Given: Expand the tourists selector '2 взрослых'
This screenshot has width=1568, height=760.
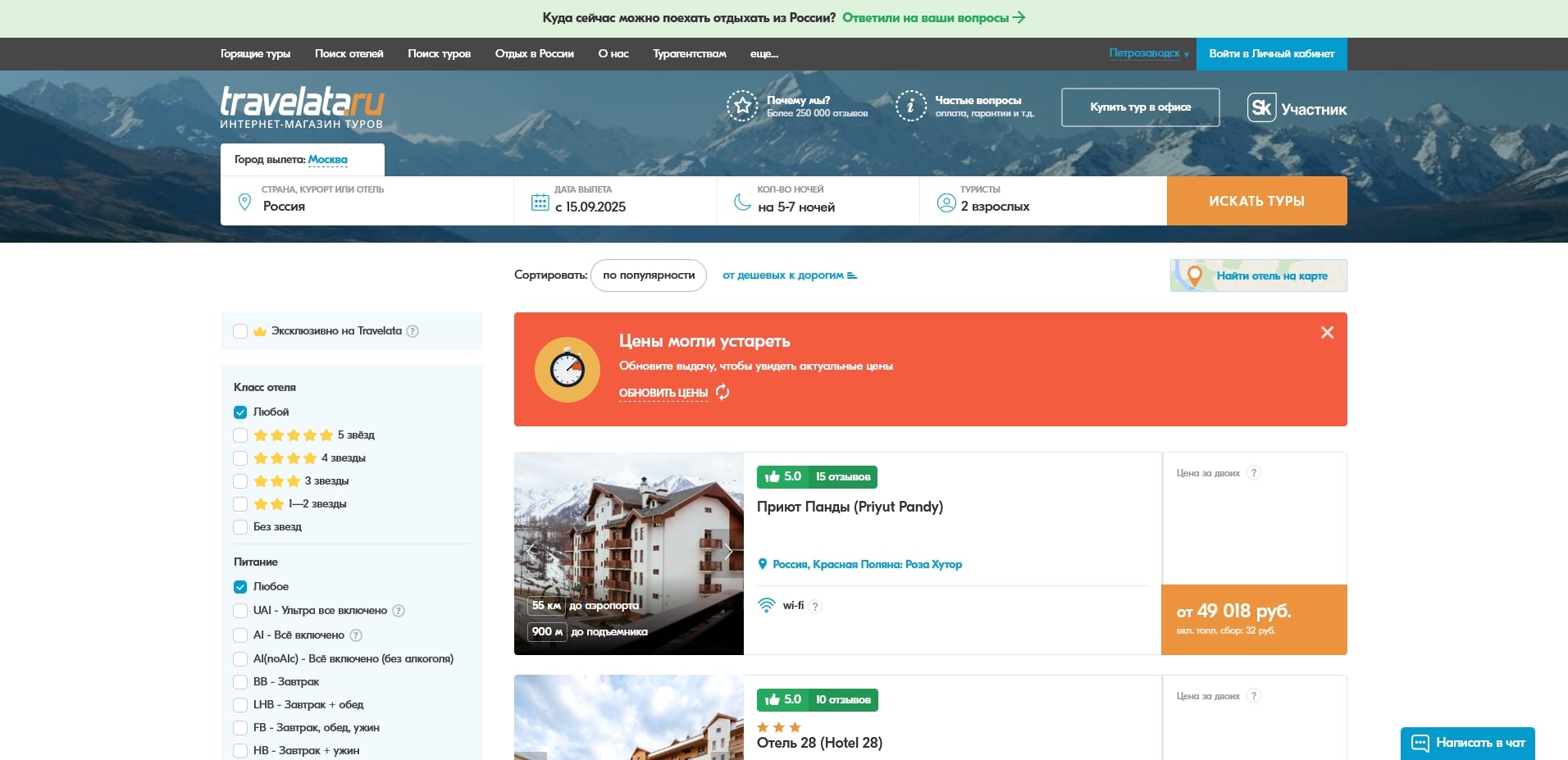Looking at the screenshot, I should (995, 207).
